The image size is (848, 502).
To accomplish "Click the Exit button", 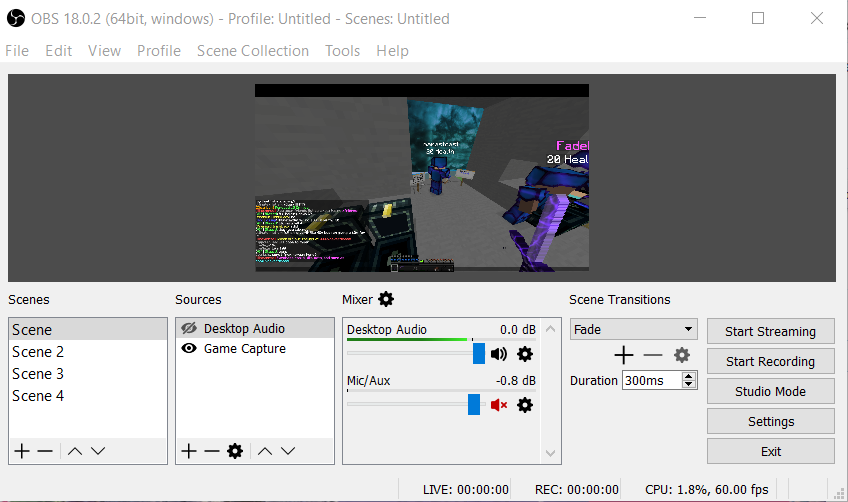I will [770, 451].
